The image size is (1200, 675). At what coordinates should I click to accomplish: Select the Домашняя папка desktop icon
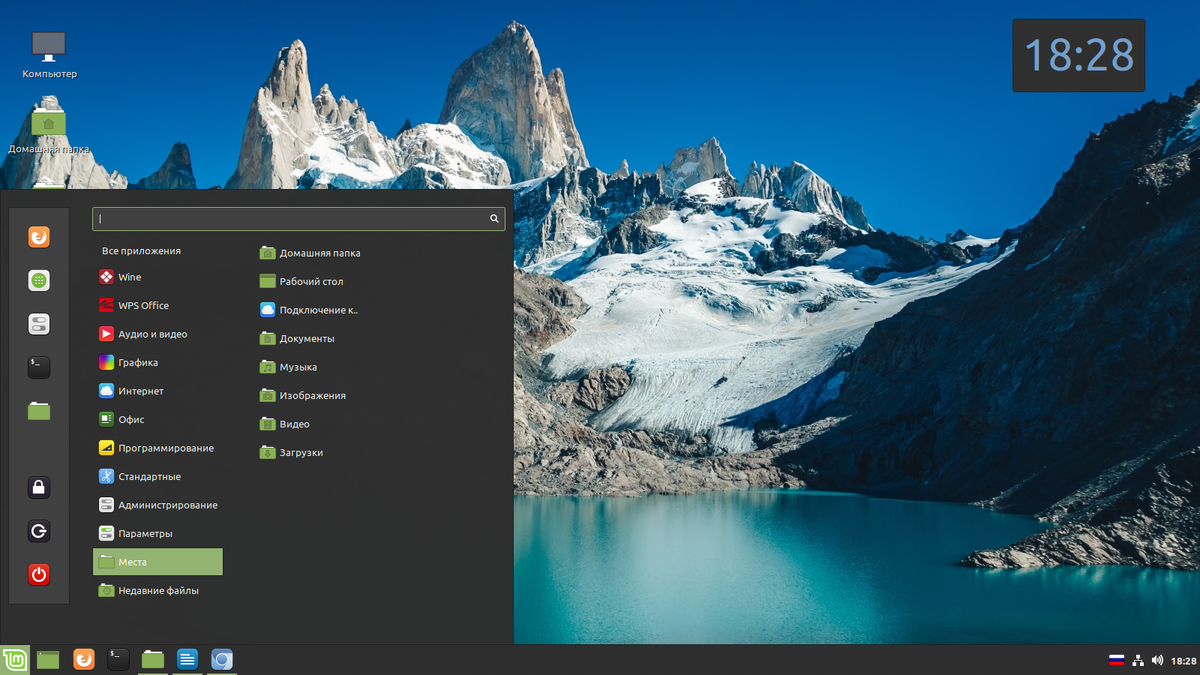[x=49, y=130]
